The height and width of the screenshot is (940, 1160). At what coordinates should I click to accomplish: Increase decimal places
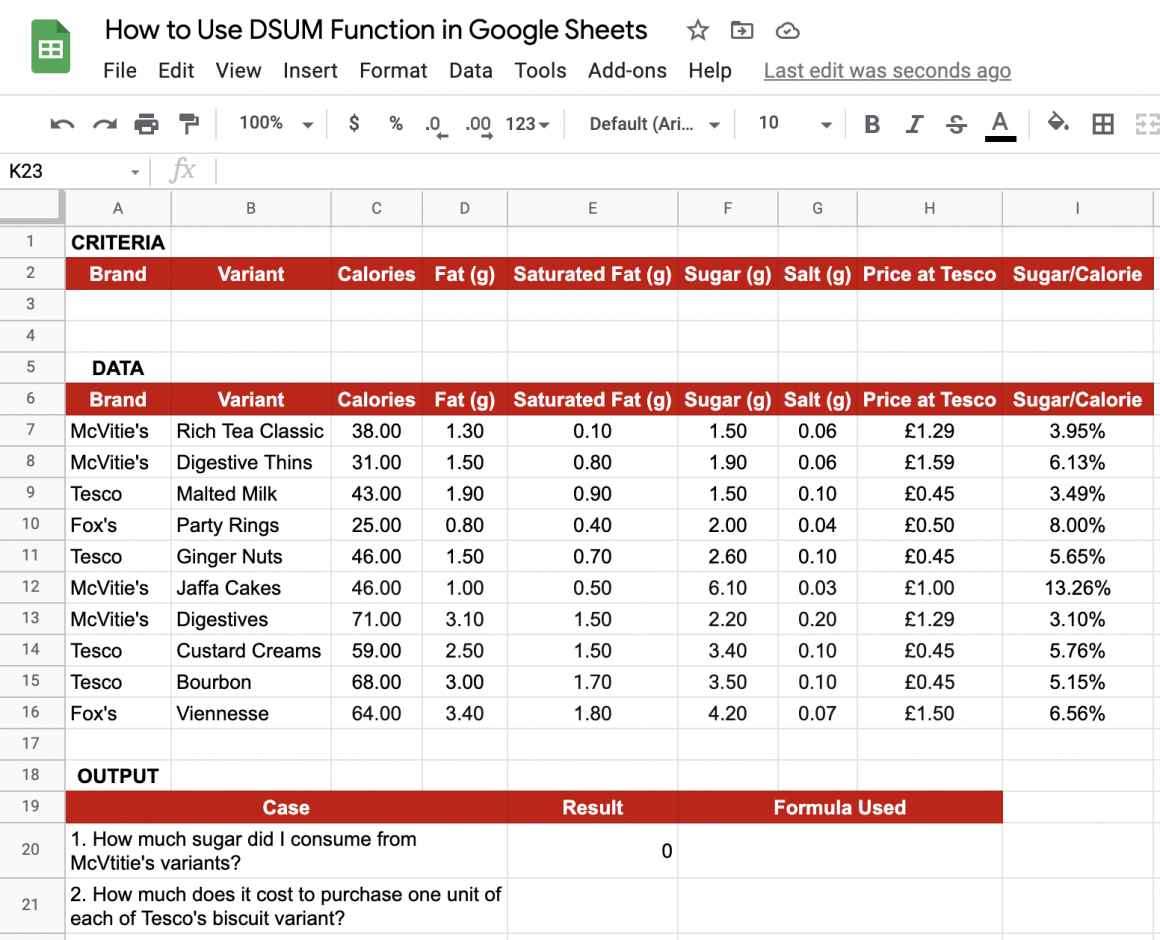click(477, 123)
